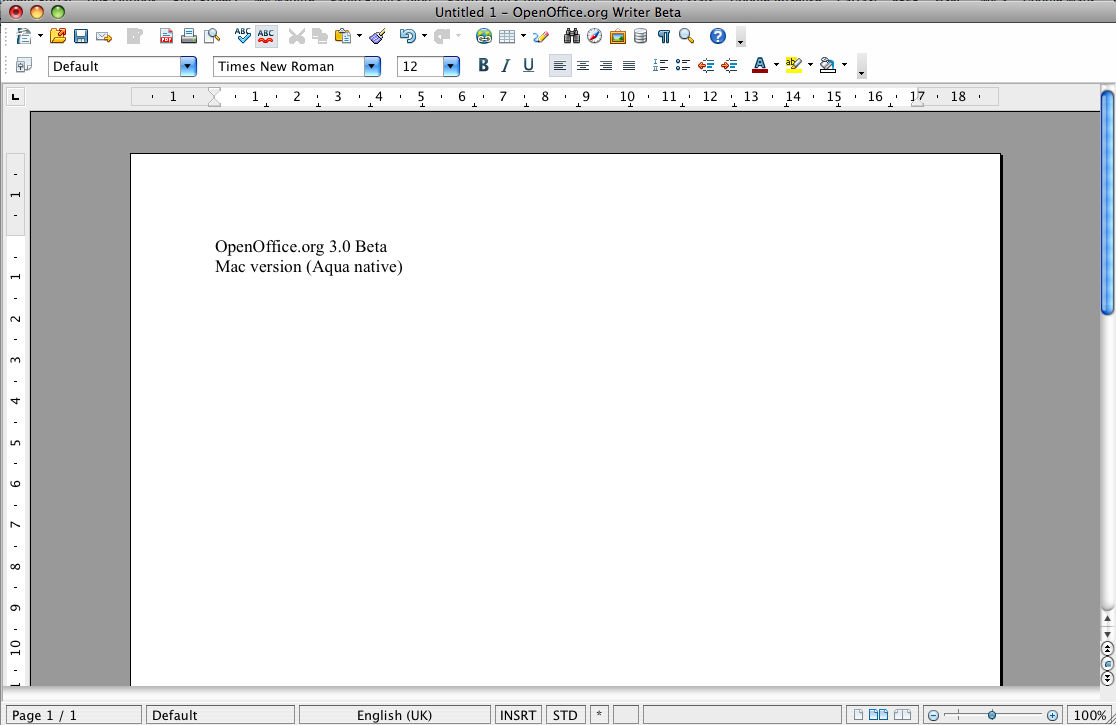Image resolution: width=1116 pixels, height=725 pixels.
Task: Click the Paste clipboard icon
Action: [x=343, y=36]
